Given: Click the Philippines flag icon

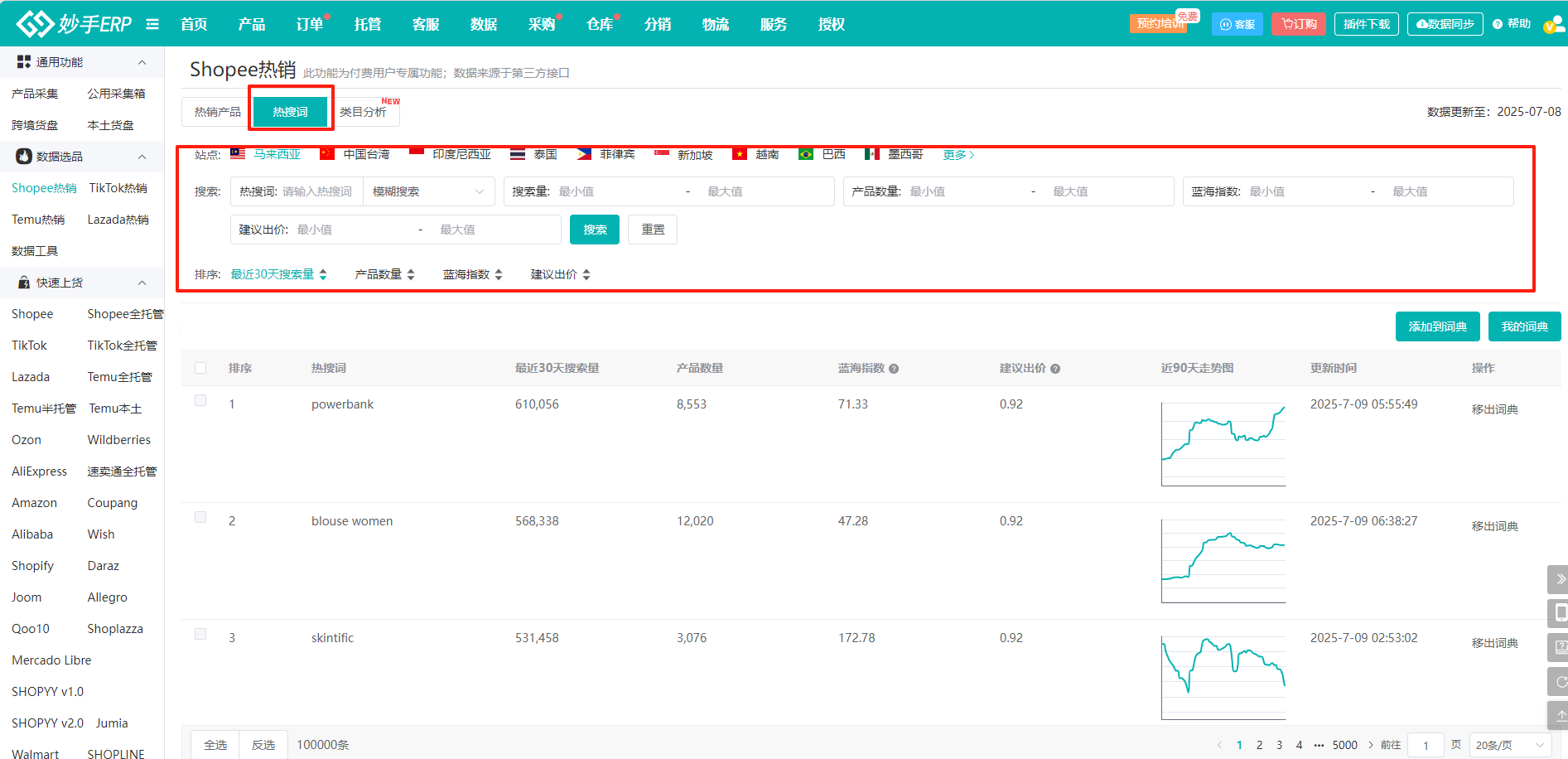Looking at the screenshot, I should click(584, 153).
